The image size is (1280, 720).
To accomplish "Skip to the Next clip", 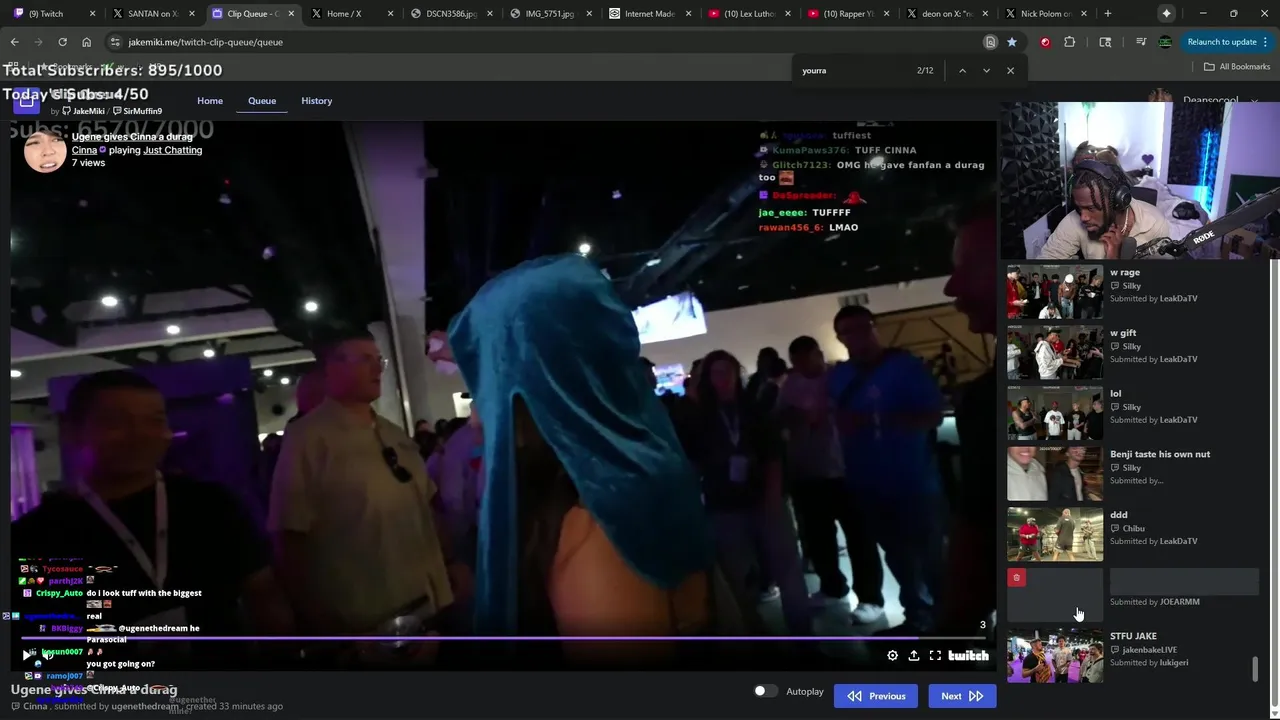I will (962, 696).
